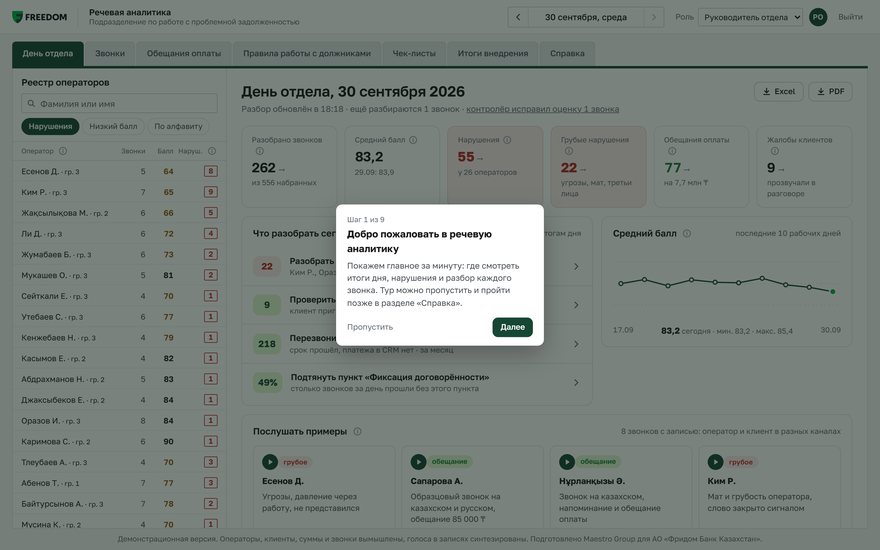Open the Жалобы клиентов 9 metric card

point(804,166)
